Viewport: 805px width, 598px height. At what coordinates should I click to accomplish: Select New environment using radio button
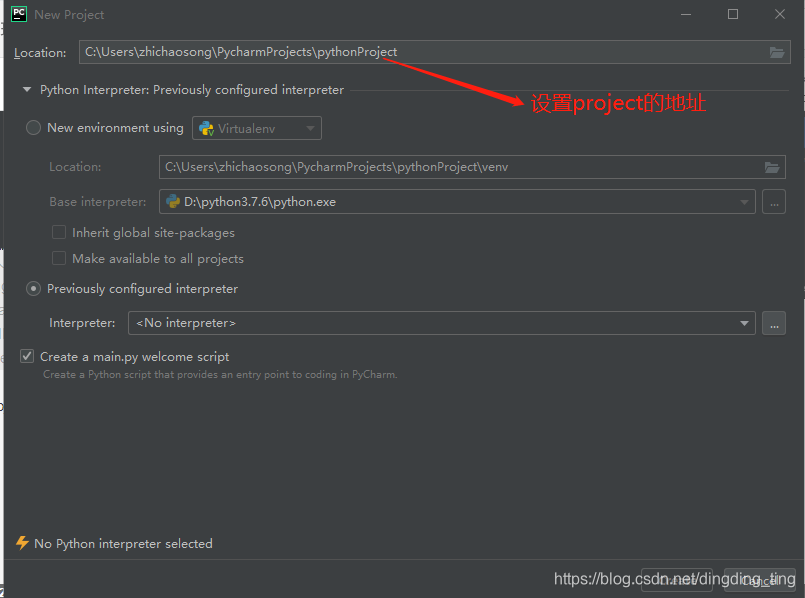coord(33,128)
